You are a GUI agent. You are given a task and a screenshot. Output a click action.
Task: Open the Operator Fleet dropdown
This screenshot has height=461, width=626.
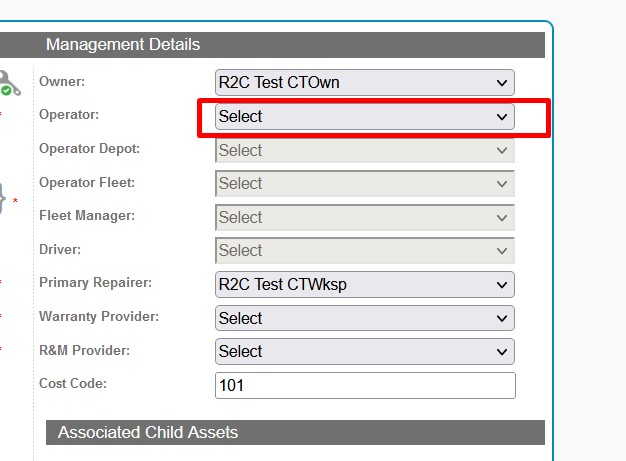point(365,184)
